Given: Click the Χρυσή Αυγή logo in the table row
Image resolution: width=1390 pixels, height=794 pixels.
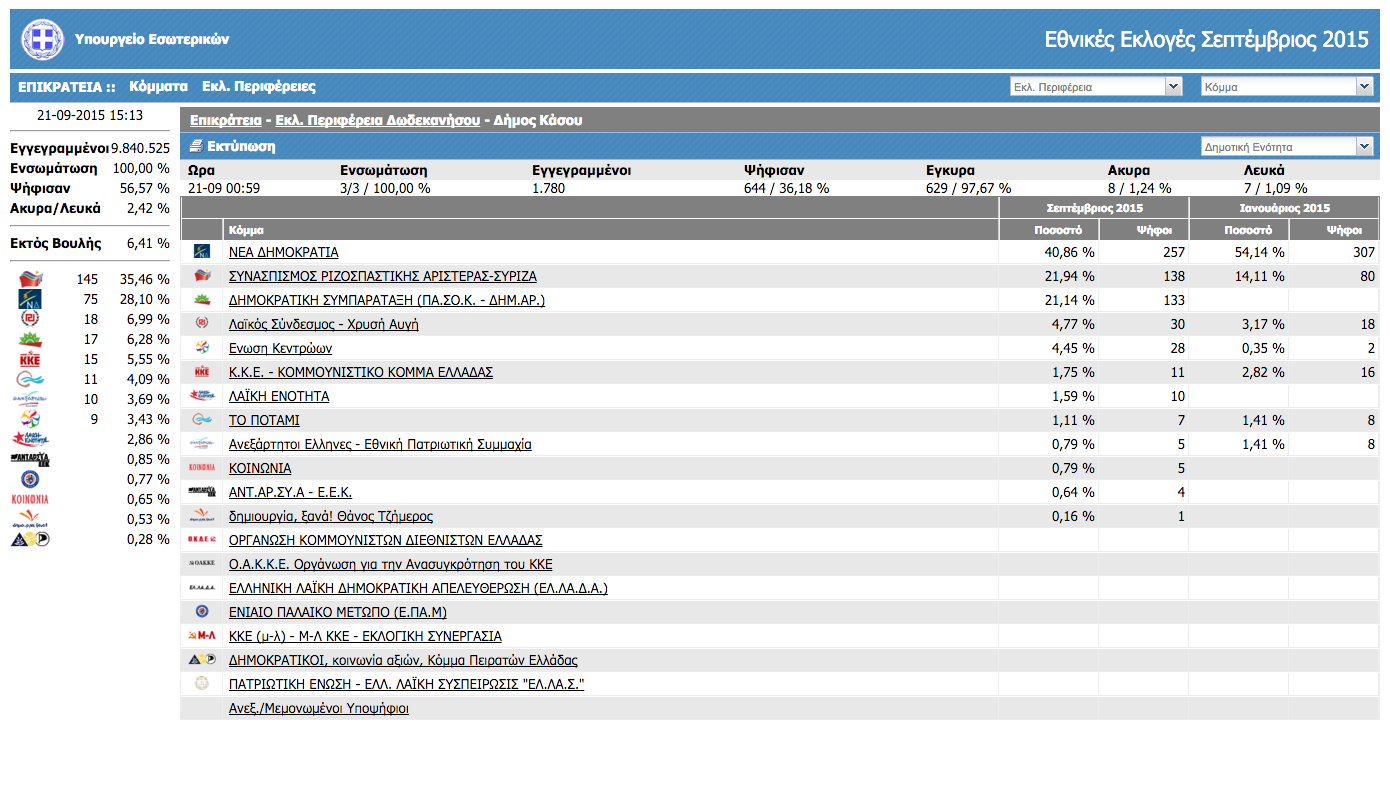Looking at the screenshot, I should (202, 324).
